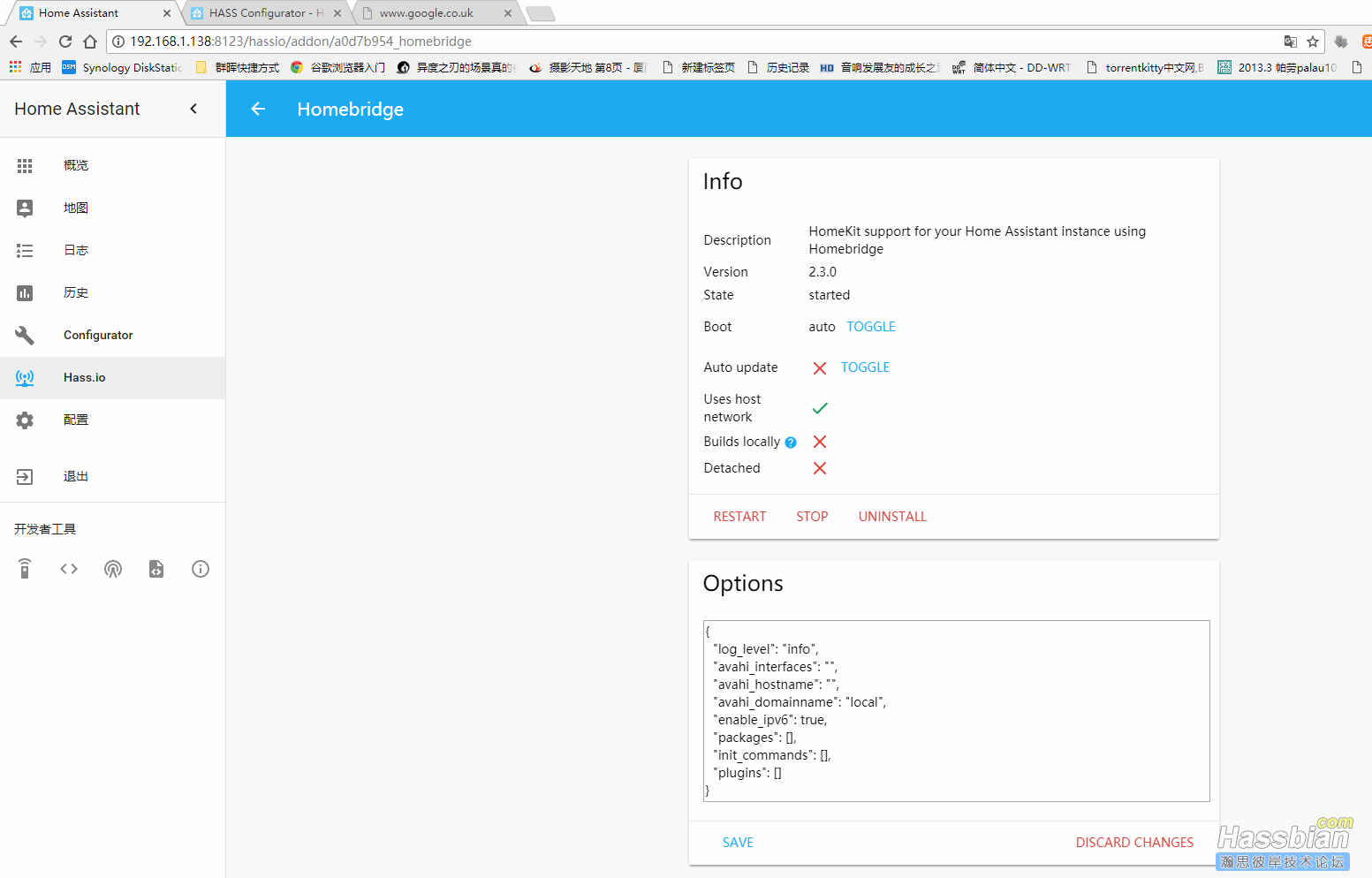This screenshot has height=878, width=1372.
Task: Click the Builds locally red X indicator
Action: click(x=820, y=442)
